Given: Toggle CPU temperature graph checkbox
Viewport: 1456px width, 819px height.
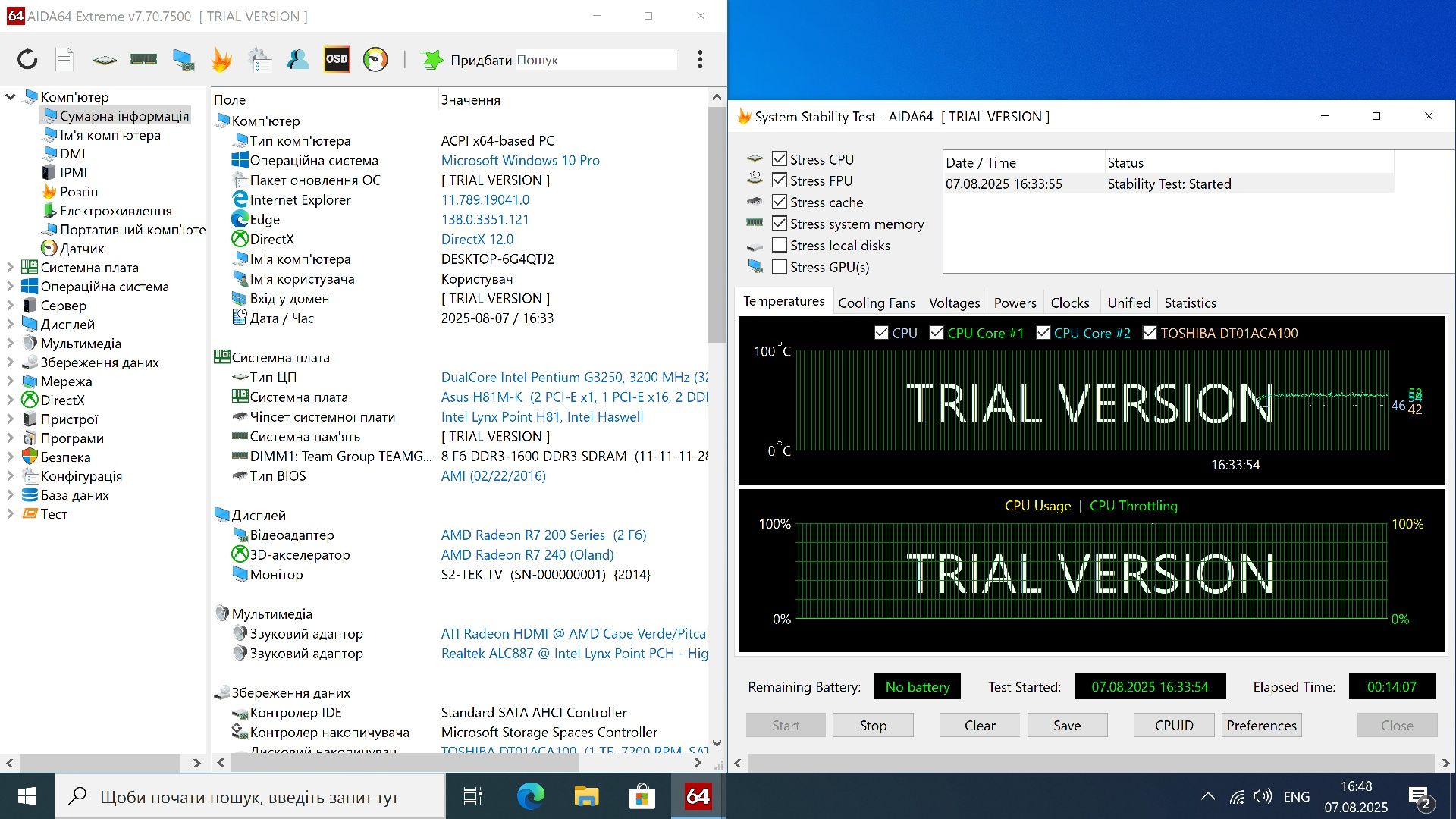Looking at the screenshot, I should coord(881,332).
